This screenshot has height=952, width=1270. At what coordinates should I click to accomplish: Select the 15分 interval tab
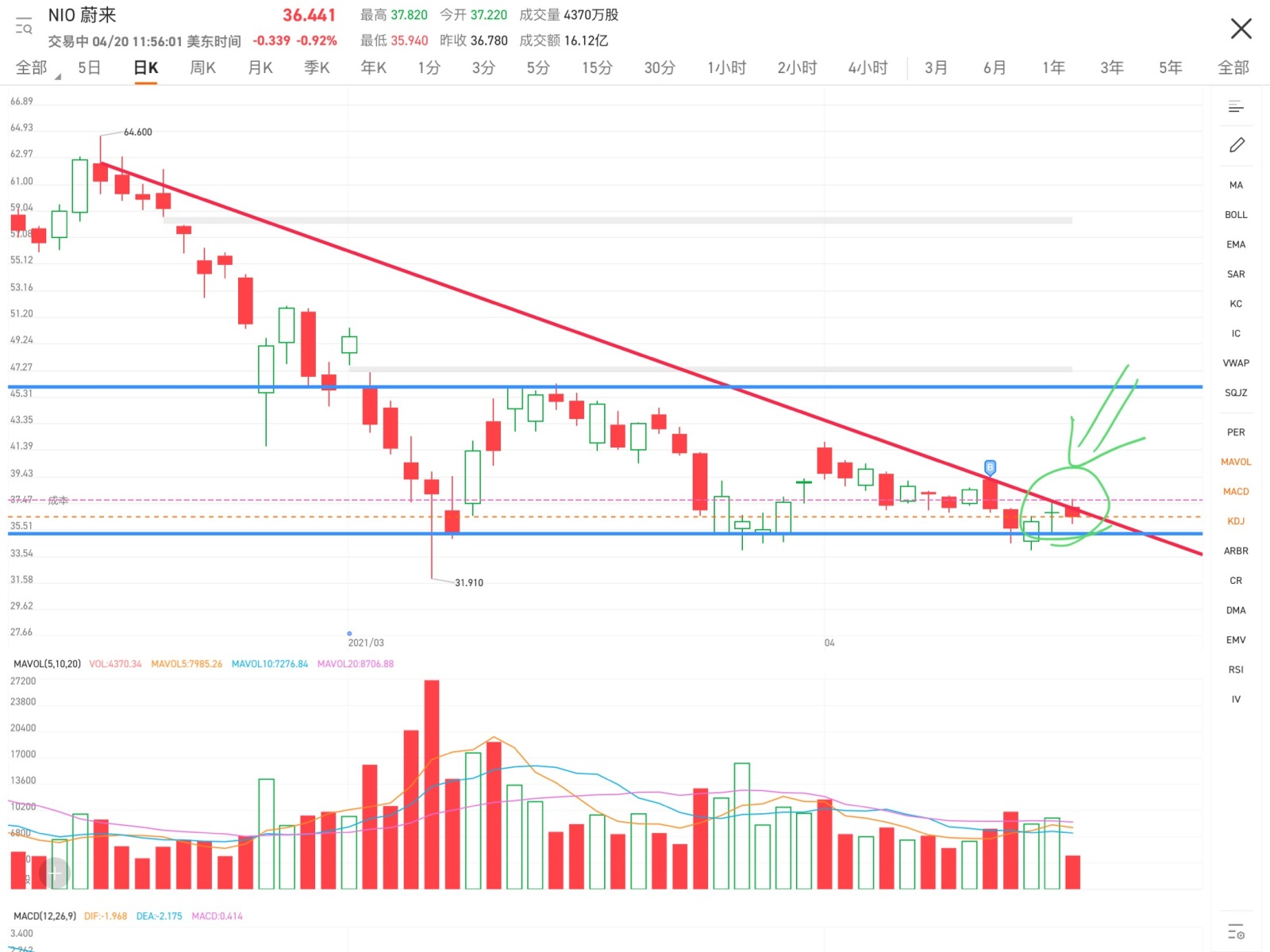point(597,68)
